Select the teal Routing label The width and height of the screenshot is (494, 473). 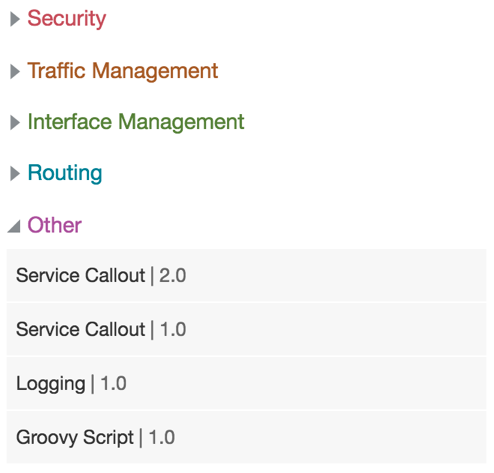65,173
